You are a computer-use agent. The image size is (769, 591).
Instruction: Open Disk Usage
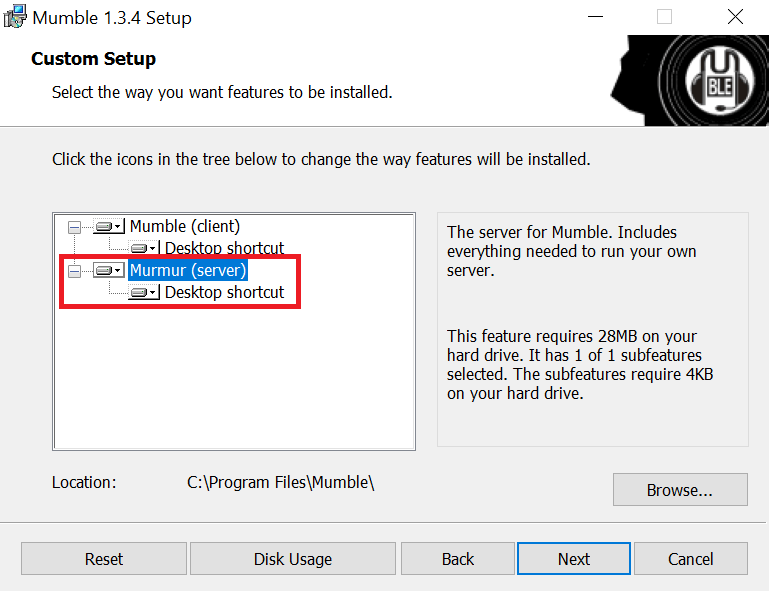[293, 559]
